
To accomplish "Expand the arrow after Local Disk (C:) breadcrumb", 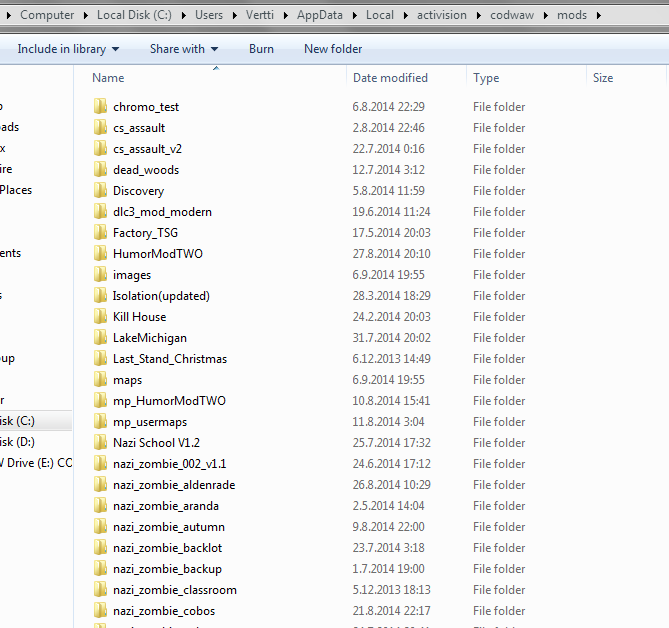I will coord(184,15).
